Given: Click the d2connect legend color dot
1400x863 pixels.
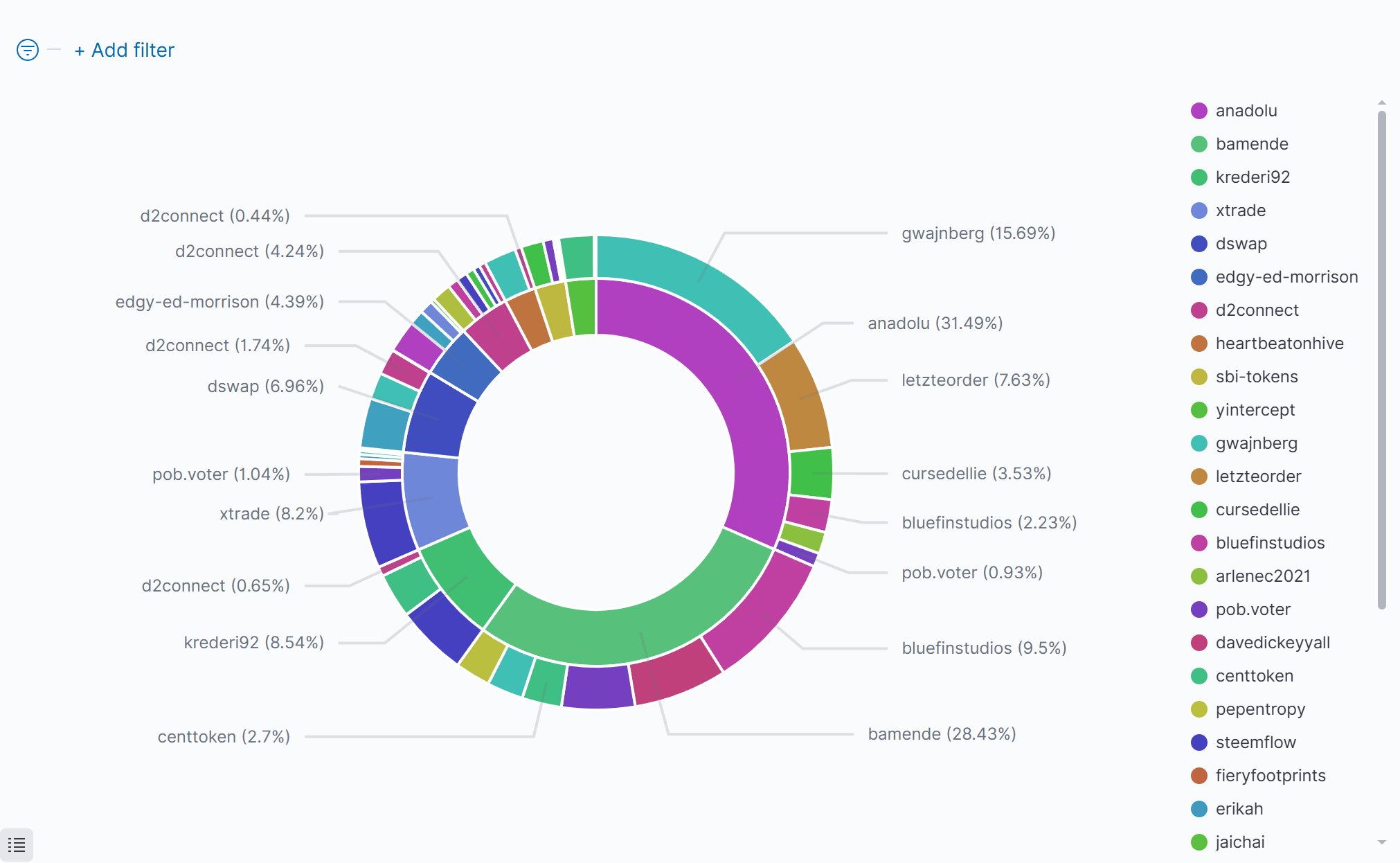Looking at the screenshot, I should [x=1199, y=310].
